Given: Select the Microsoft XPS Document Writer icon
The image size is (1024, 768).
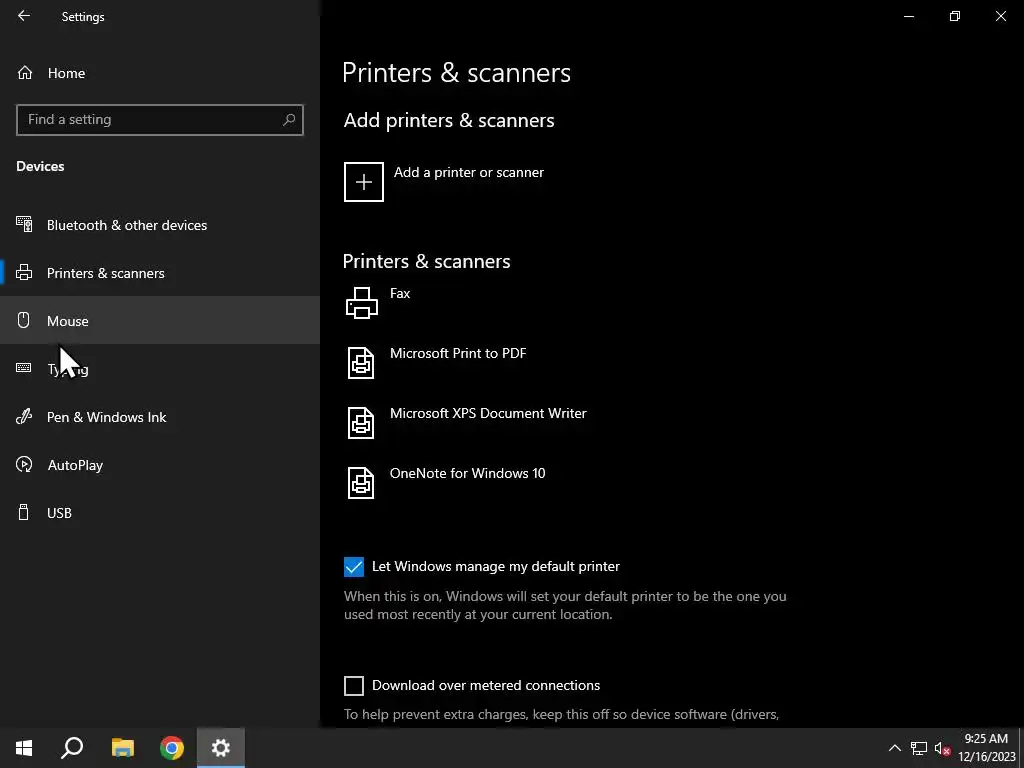Looking at the screenshot, I should (361, 423).
